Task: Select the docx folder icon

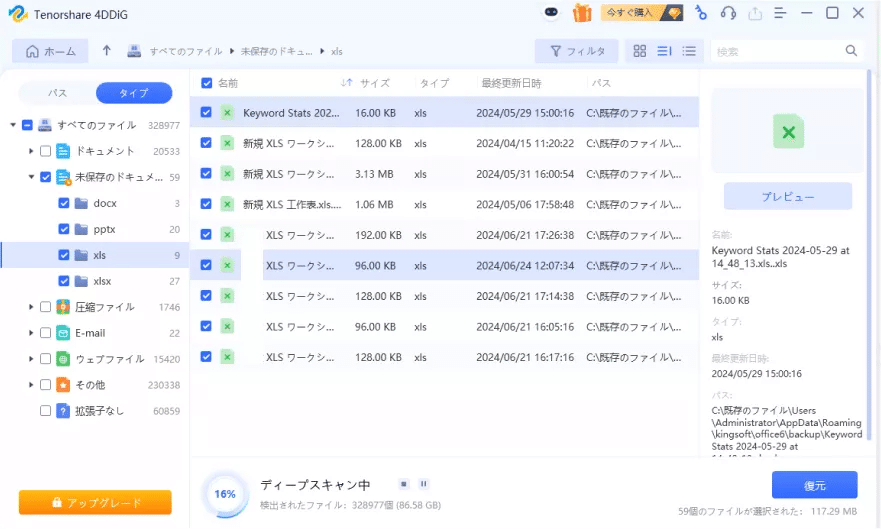Action: pos(81,203)
